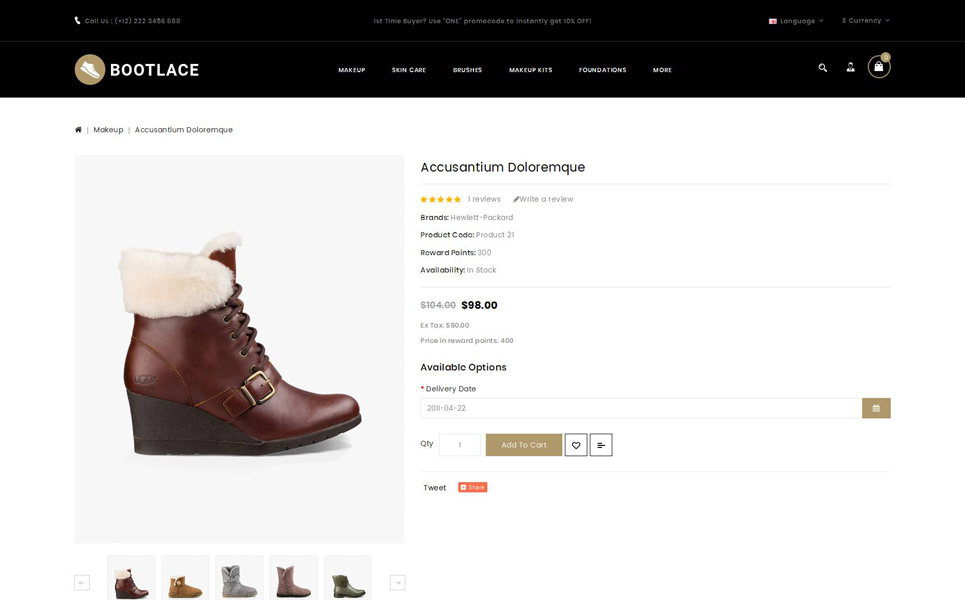Click the Add To Cart button
This screenshot has width=965, height=600.
coord(524,445)
